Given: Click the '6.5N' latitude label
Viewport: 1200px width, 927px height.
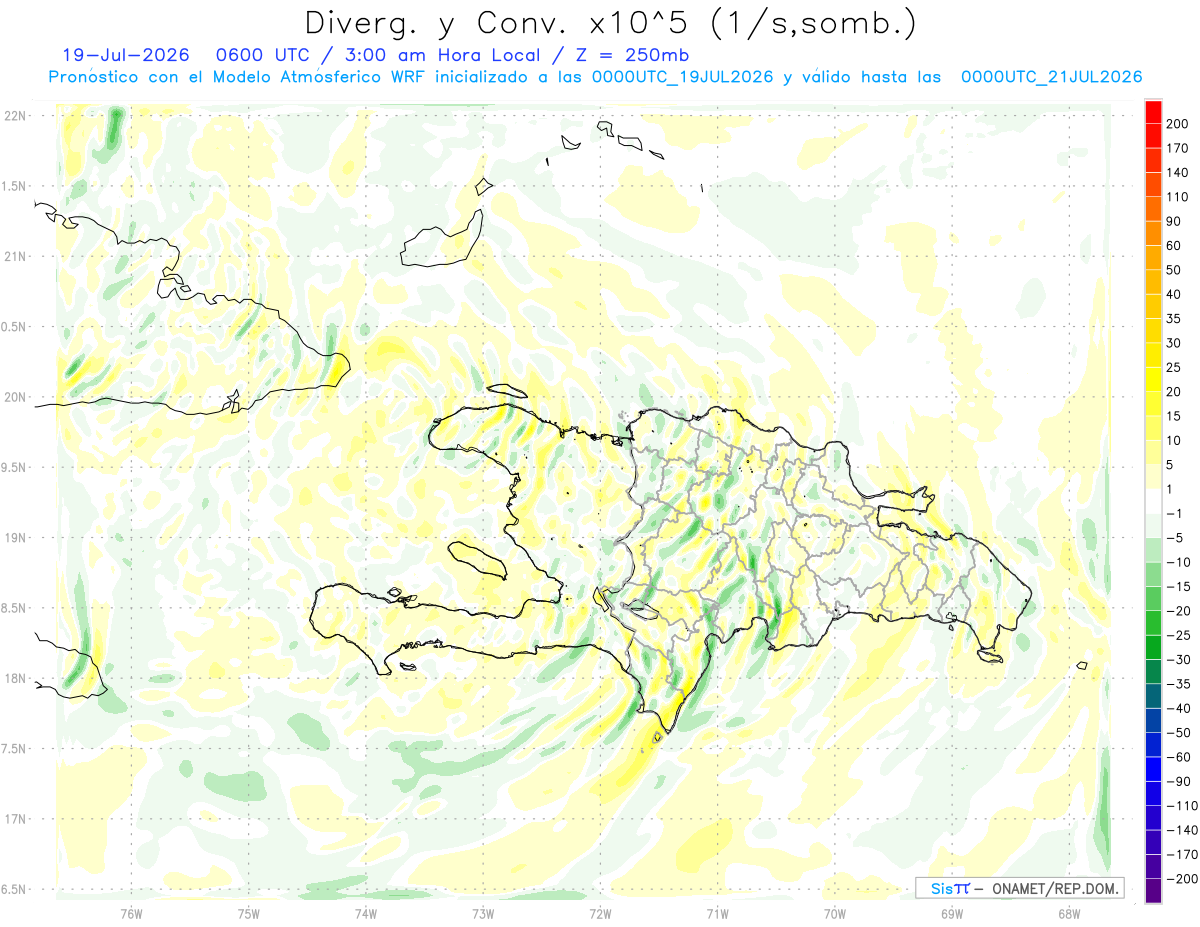Looking at the screenshot, I should pyautogui.click(x=14, y=890).
